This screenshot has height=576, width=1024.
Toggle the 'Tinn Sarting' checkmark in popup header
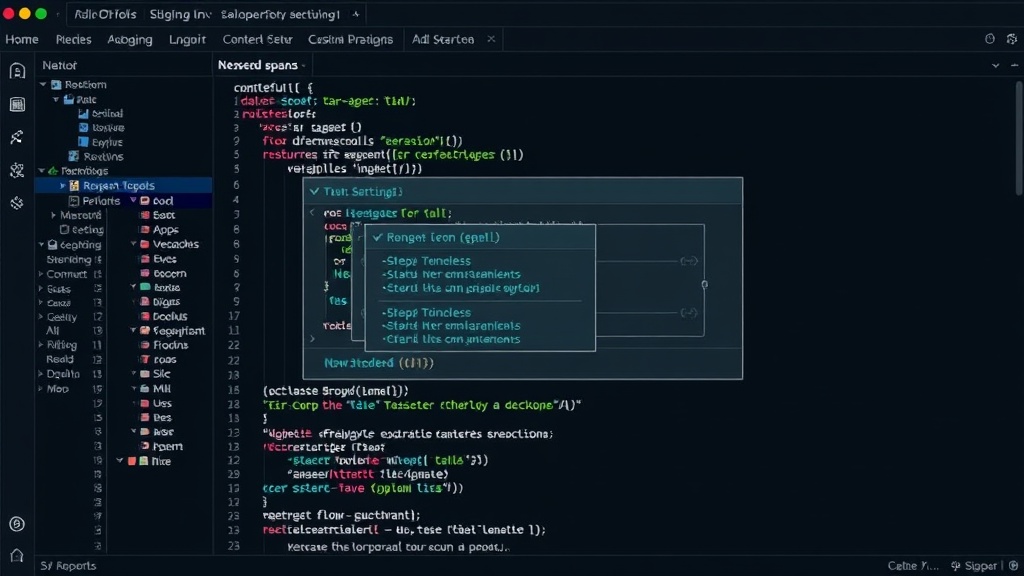[315, 191]
